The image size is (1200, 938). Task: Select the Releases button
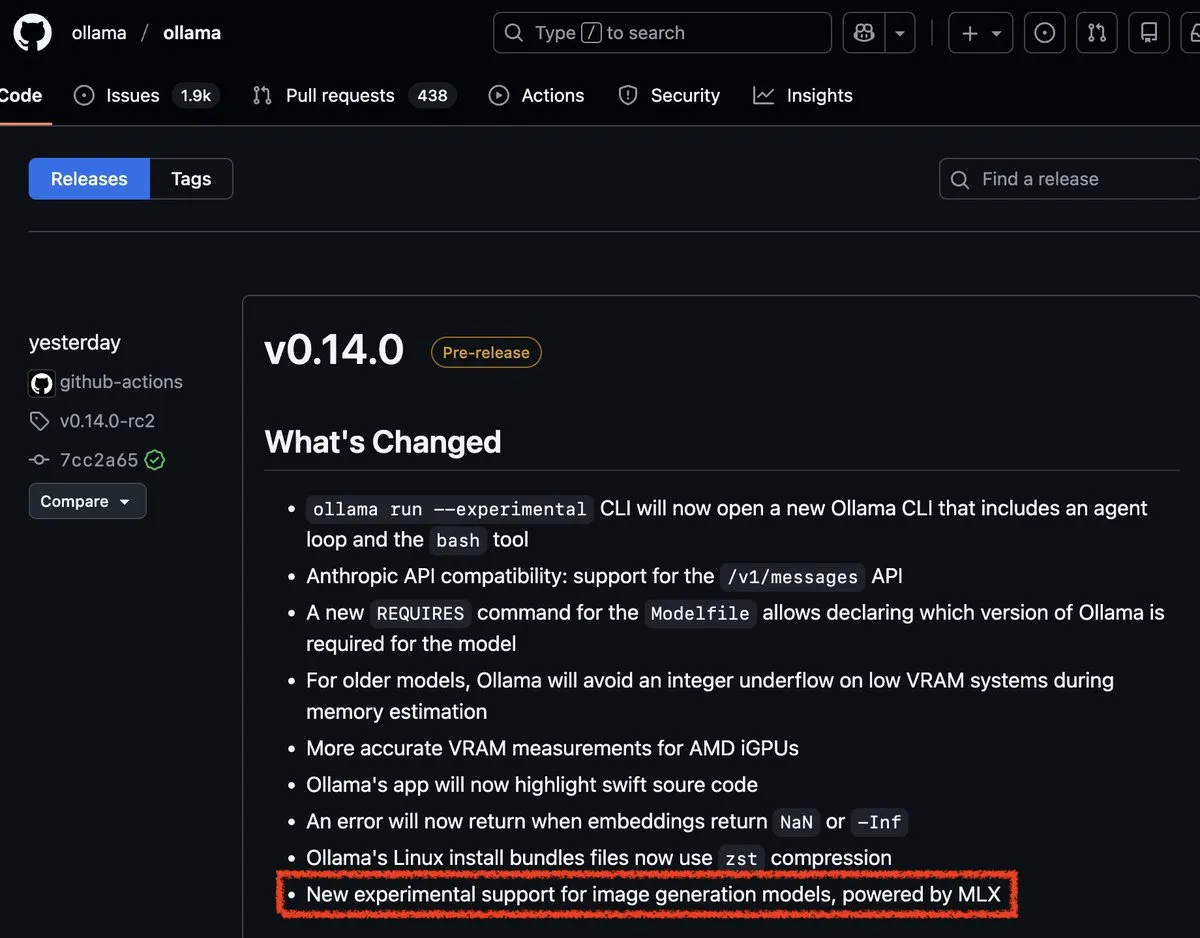(x=89, y=179)
